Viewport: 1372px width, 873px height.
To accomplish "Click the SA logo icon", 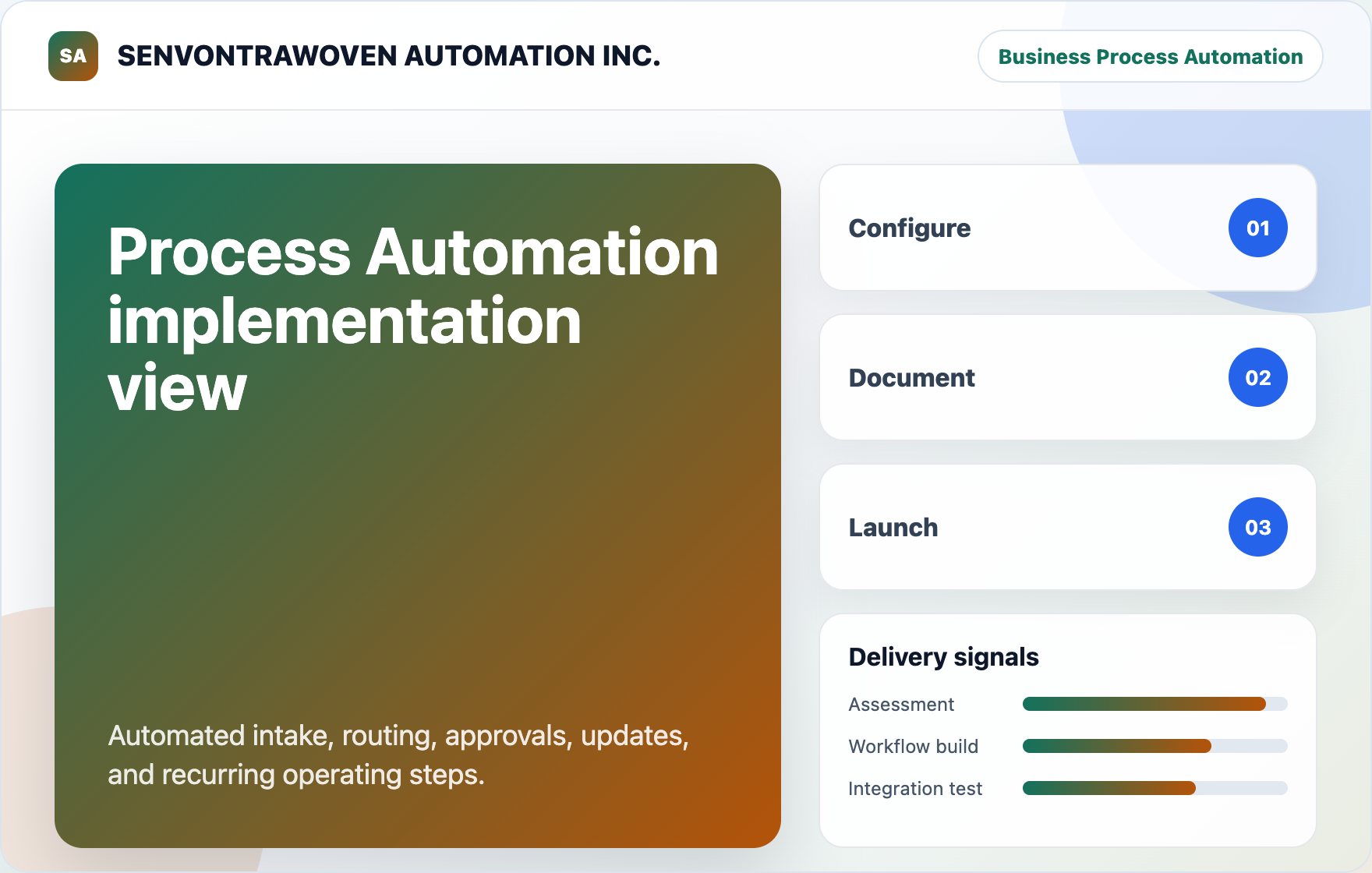I will point(73,56).
